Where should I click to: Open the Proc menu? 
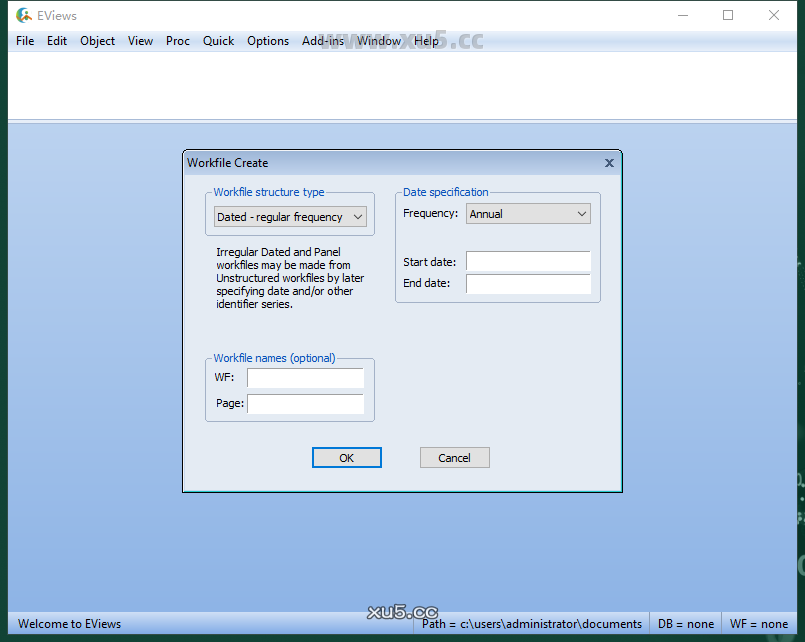pyautogui.click(x=178, y=41)
